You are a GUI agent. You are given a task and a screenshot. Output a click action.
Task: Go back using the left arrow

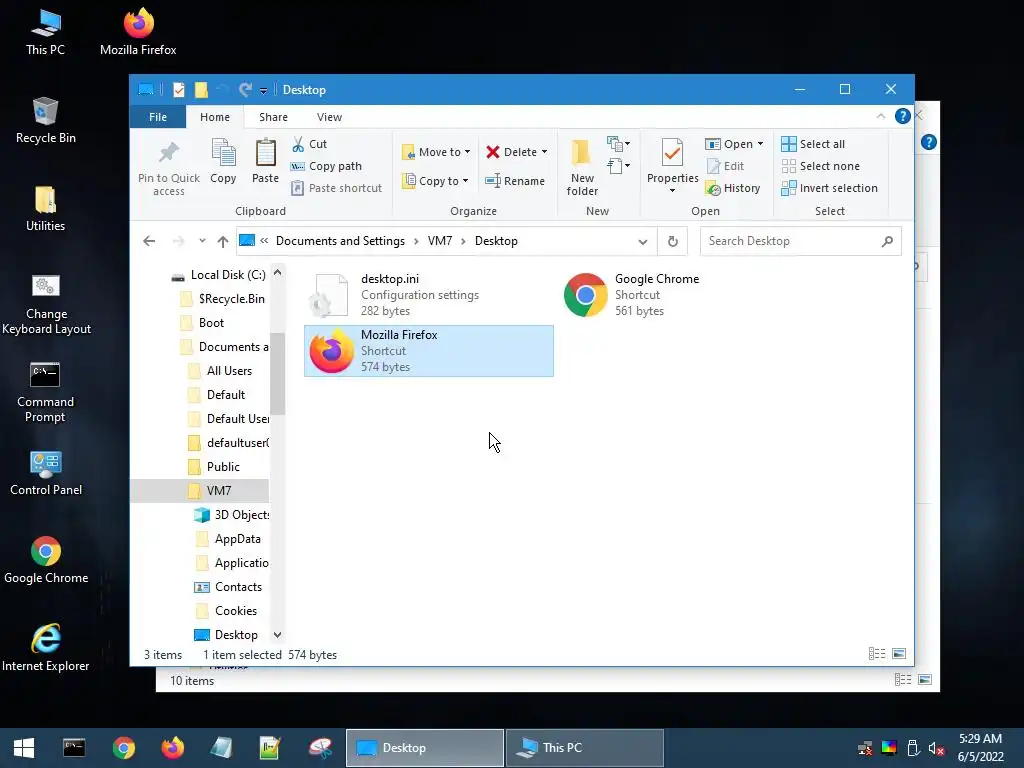pos(149,241)
